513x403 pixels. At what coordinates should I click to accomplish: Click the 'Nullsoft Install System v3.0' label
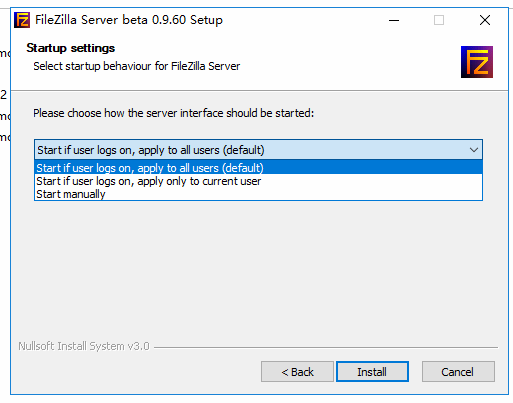84,346
